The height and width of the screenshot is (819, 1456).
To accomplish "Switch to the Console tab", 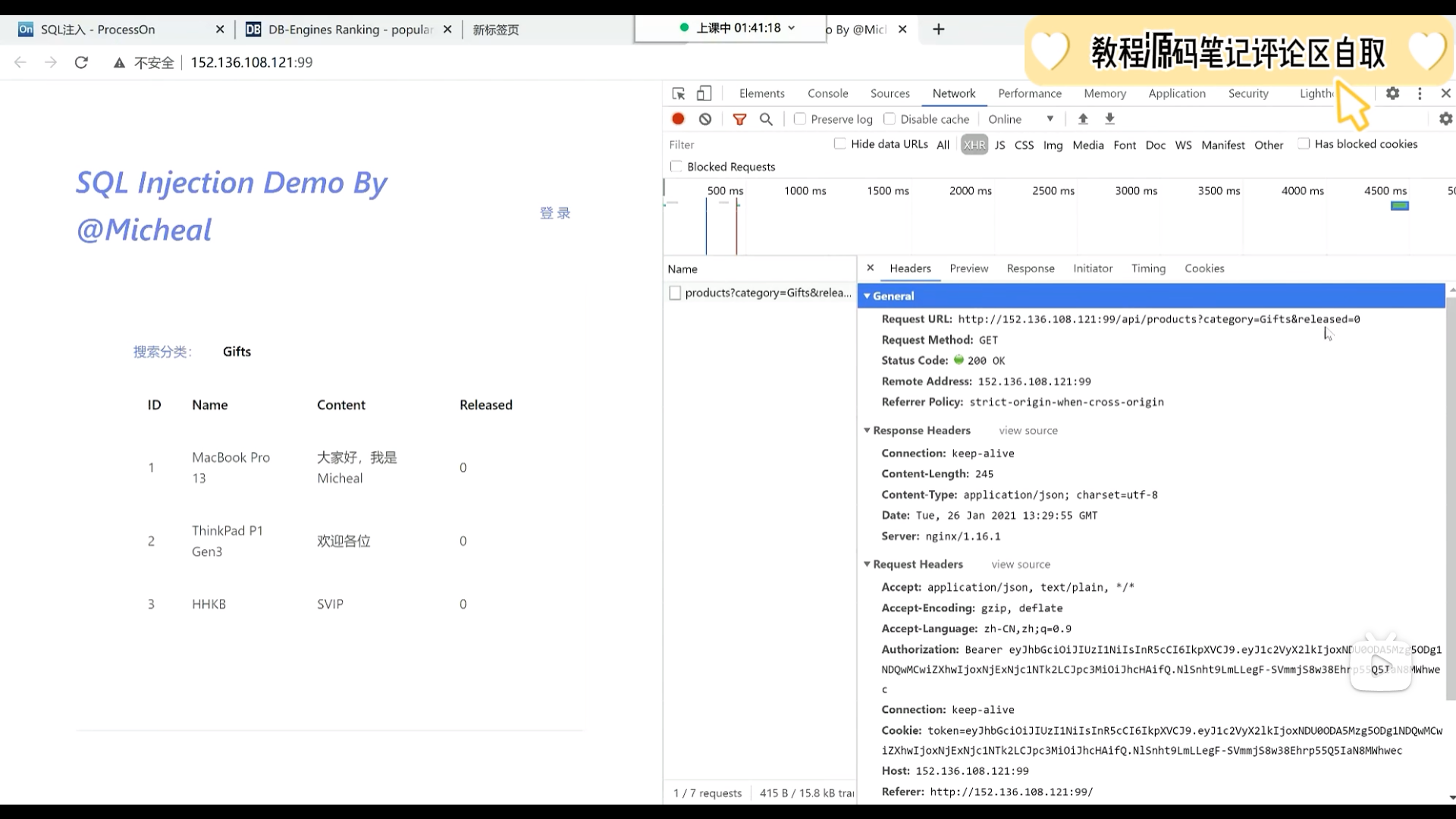I will (x=827, y=93).
